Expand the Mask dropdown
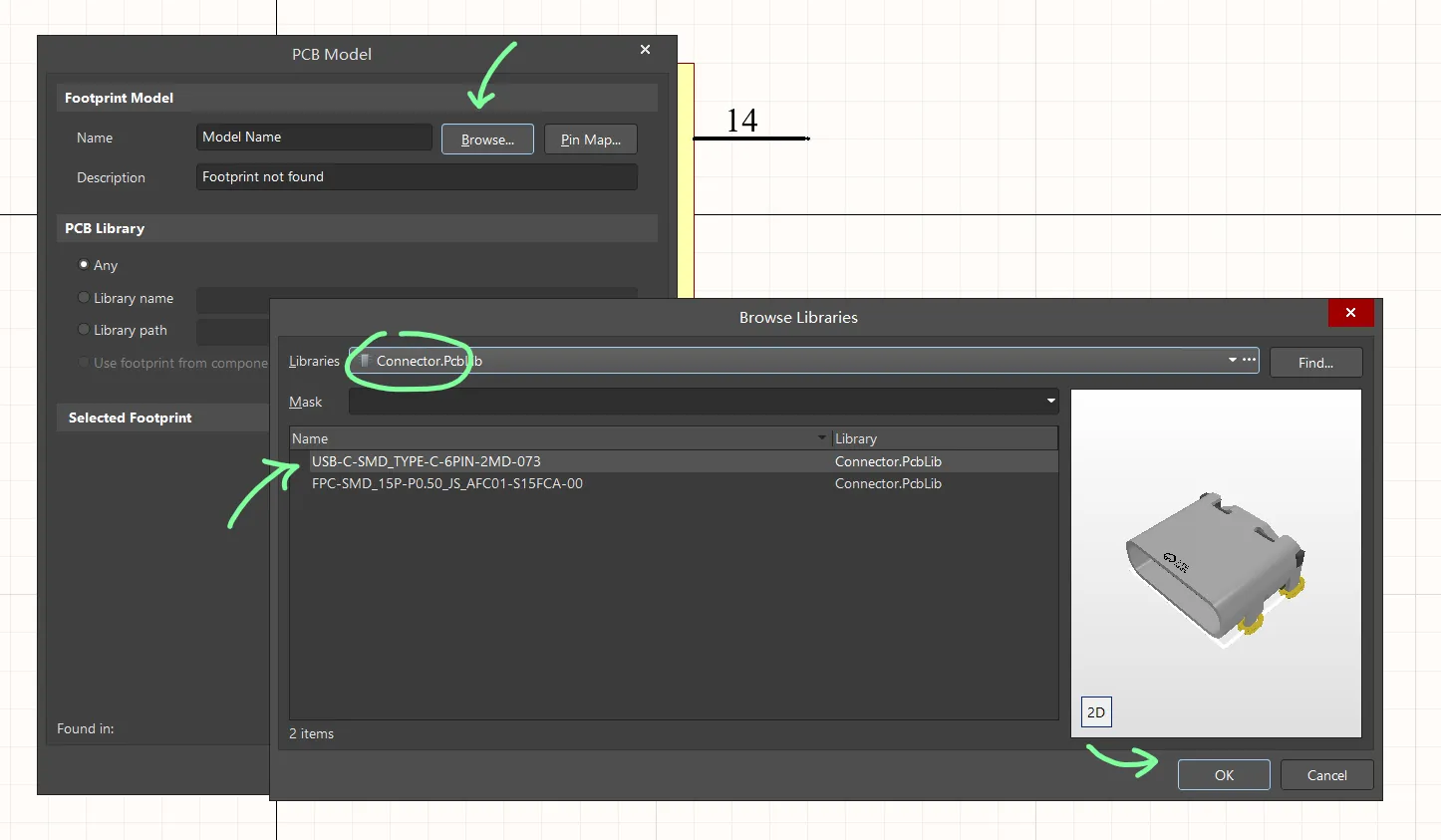Screen dimensions: 1441x840 point(1050,402)
